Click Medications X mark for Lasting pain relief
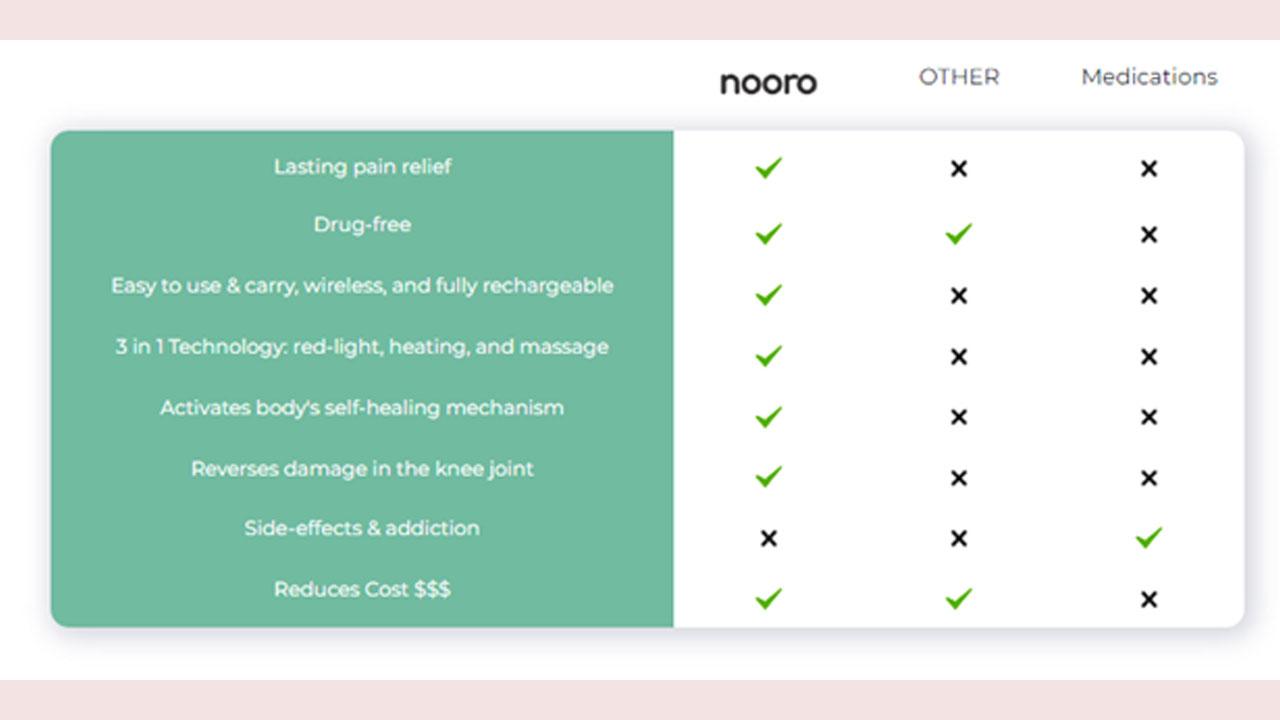Image resolution: width=1280 pixels, height=720 pixels. pos(1148,169)
